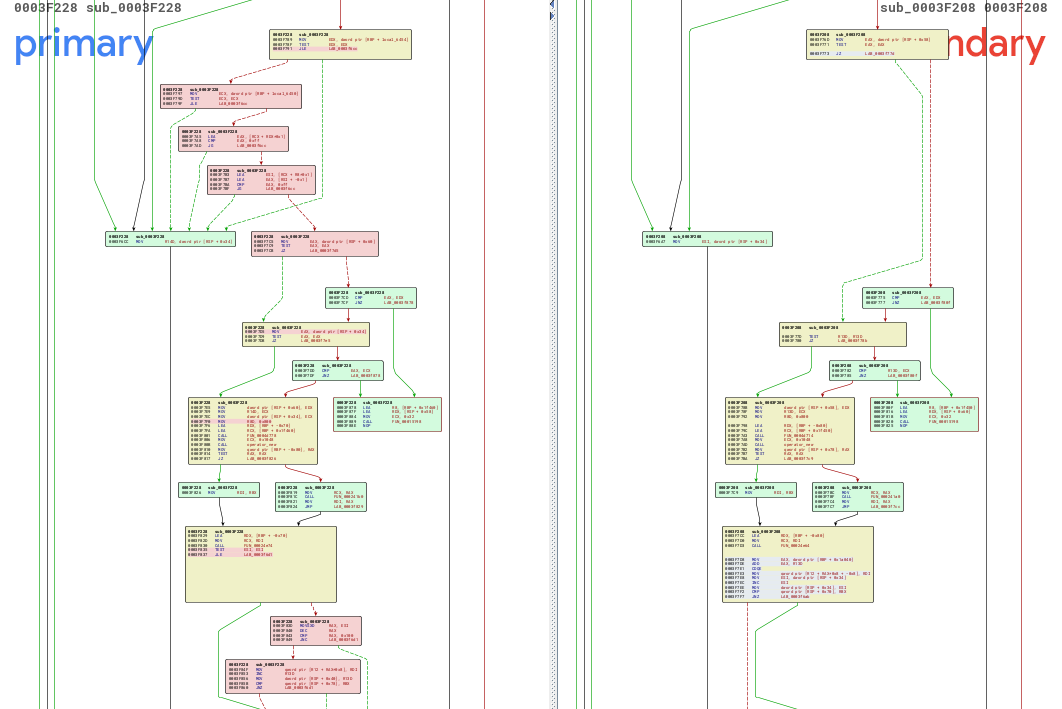The image size is (1062, 709).
Task: Select the pink block with two LEA instructions in primary
Action: point(261,180)
